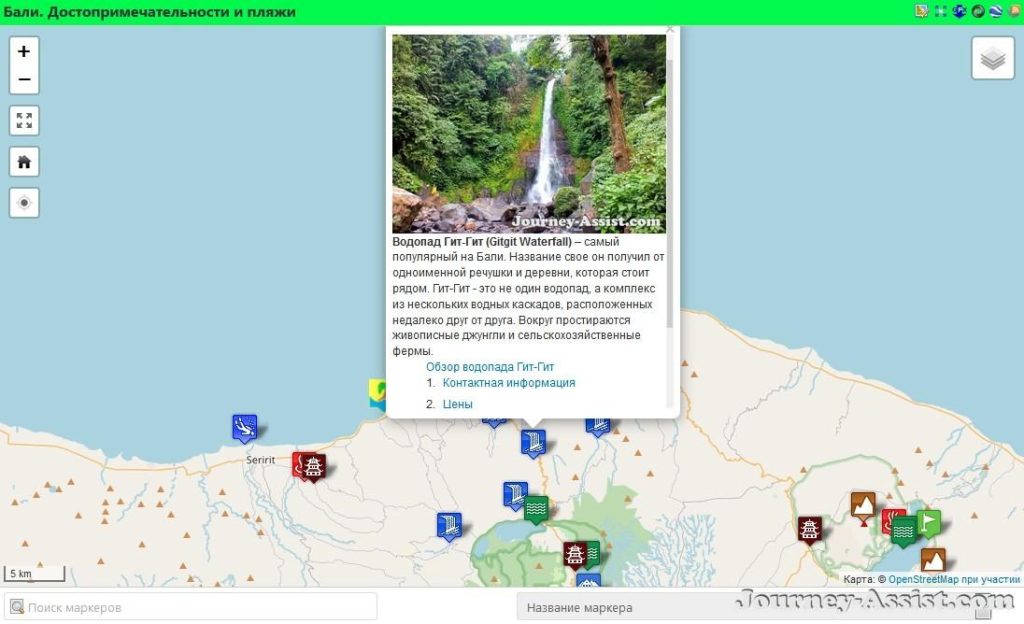The image size is (1024, 624).
Task: Focus the Поиск маркеров search field
Action: coord(191,607)
